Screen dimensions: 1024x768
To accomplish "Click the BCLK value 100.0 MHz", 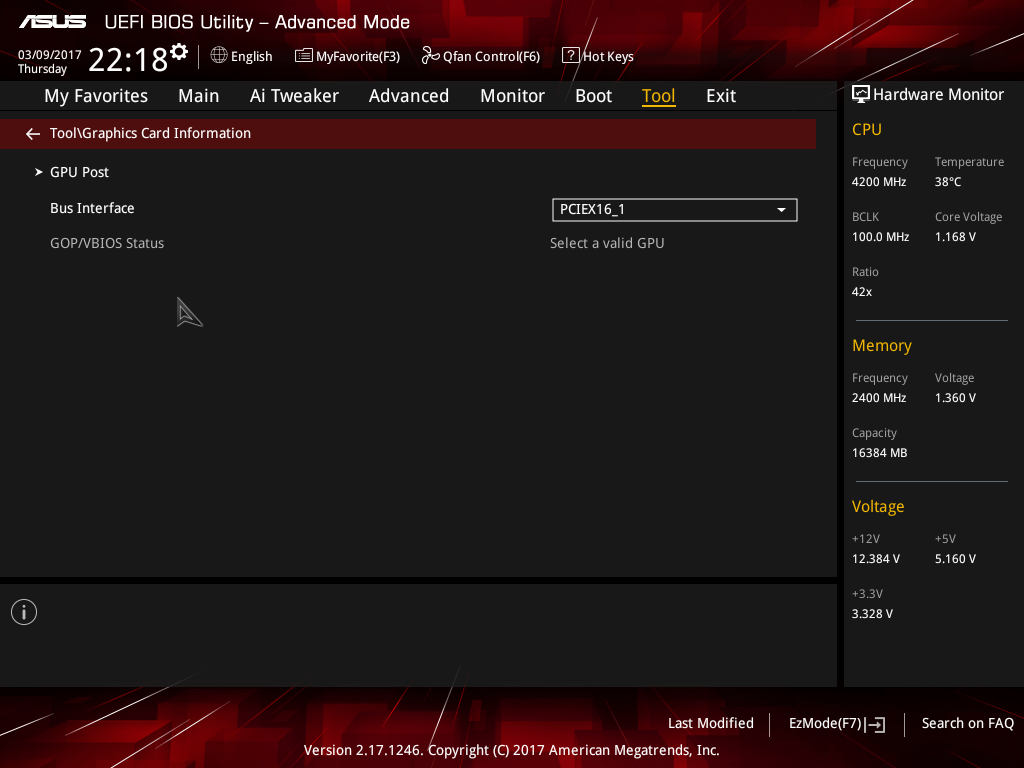I will pyautogui.click(x=880, y=237).
